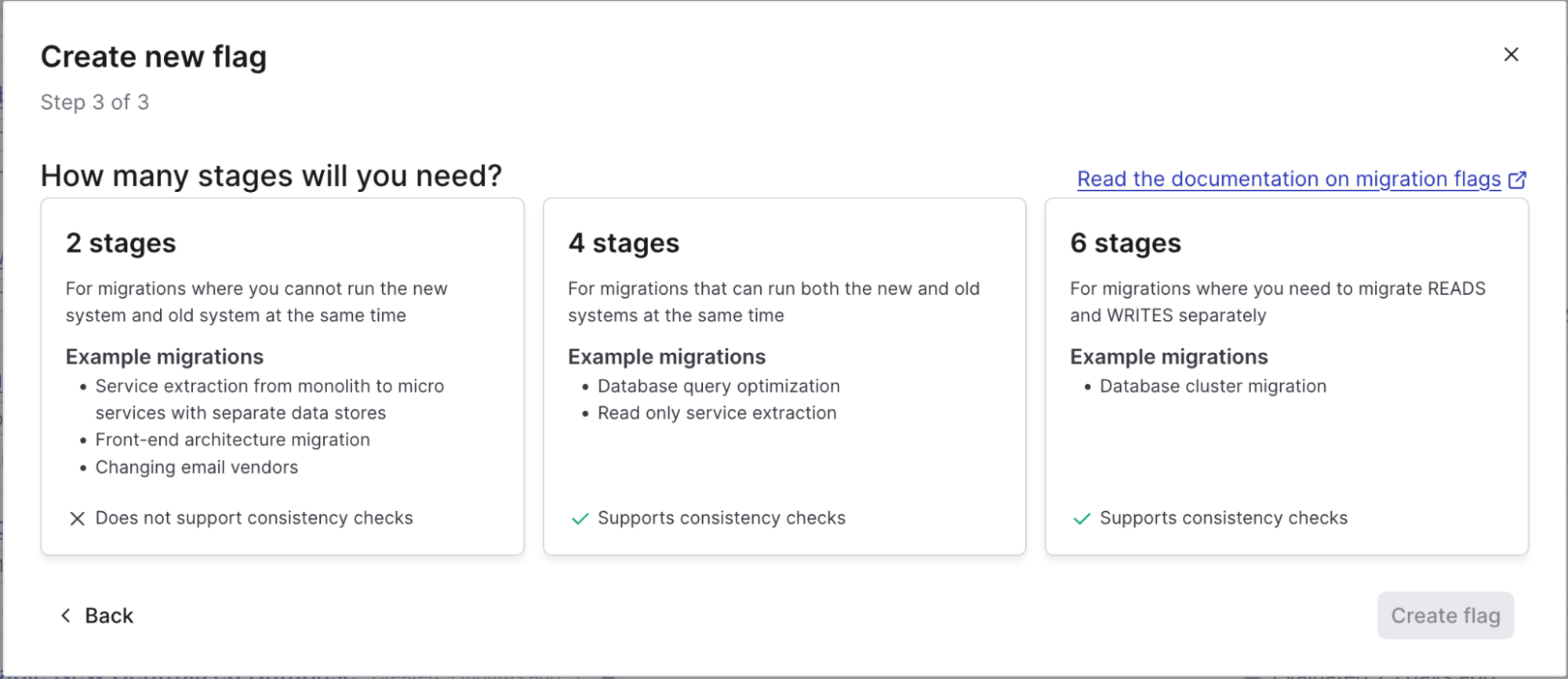
Task: Click the 'Step 3 of 3' indicator
Action: pos(95,103)
